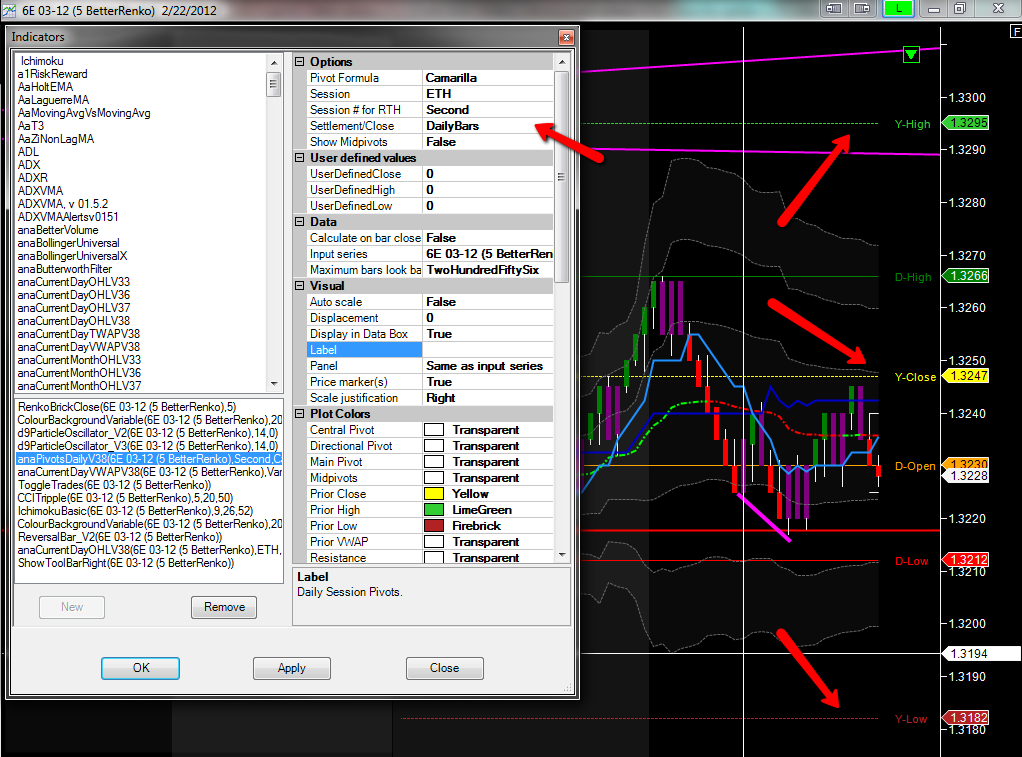Click the OK button
The image size is (1022, 757).
point(140,668)
